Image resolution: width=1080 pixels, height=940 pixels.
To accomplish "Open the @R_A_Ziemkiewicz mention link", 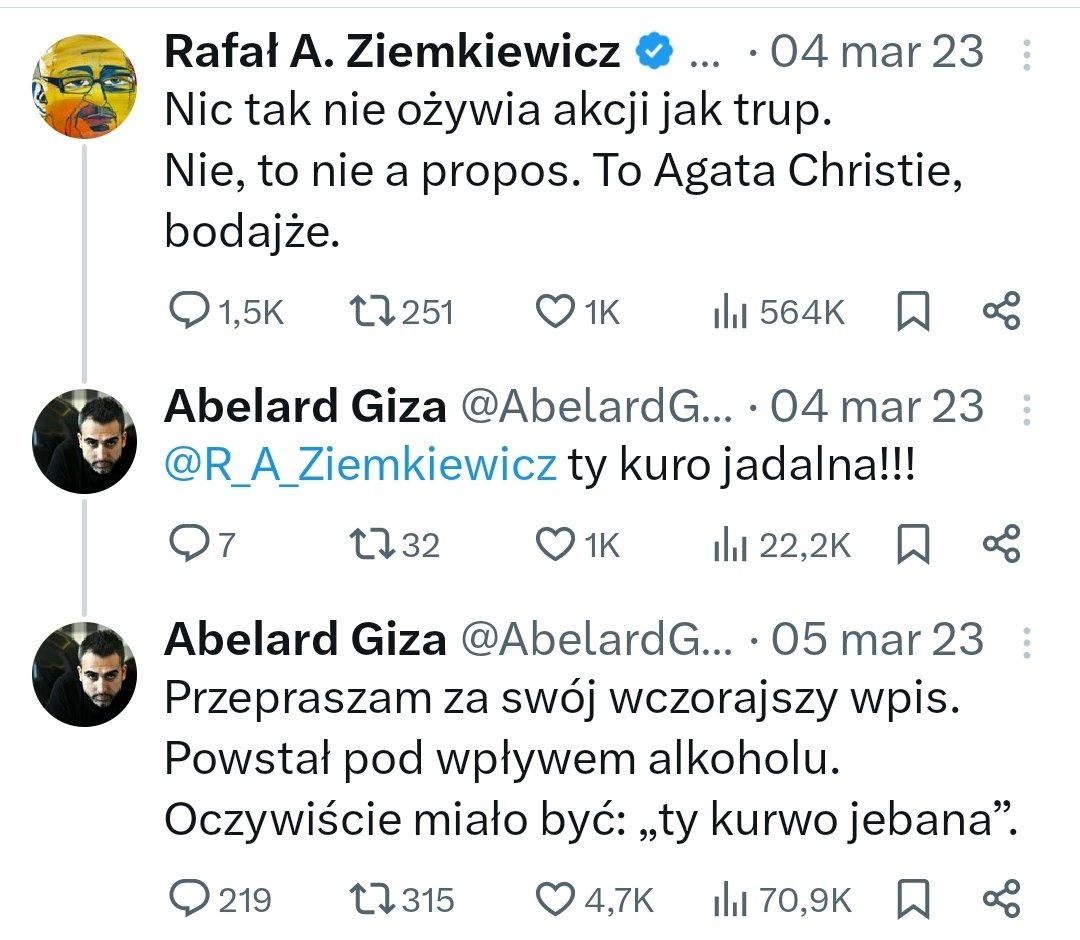I will (359, 466).
